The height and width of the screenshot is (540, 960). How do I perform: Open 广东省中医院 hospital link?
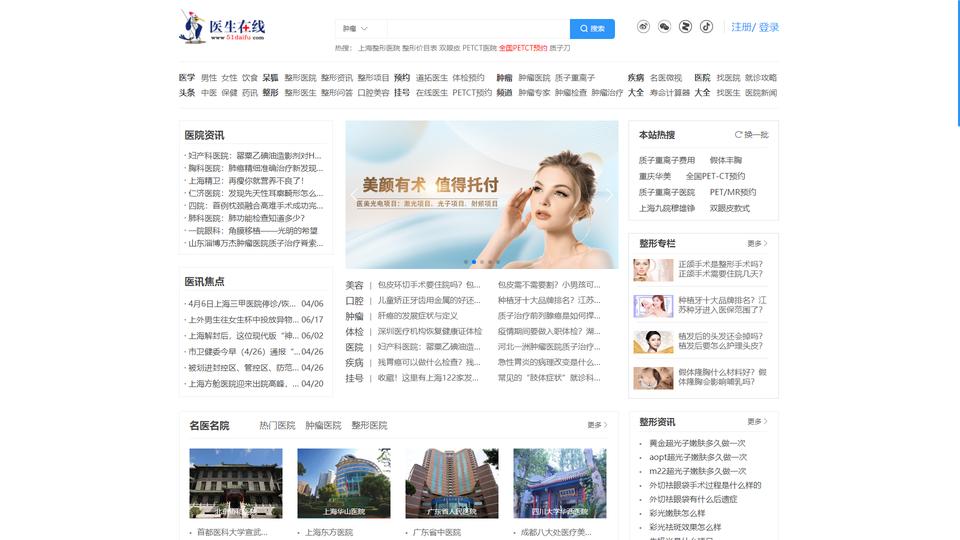[x=437, y=533]
